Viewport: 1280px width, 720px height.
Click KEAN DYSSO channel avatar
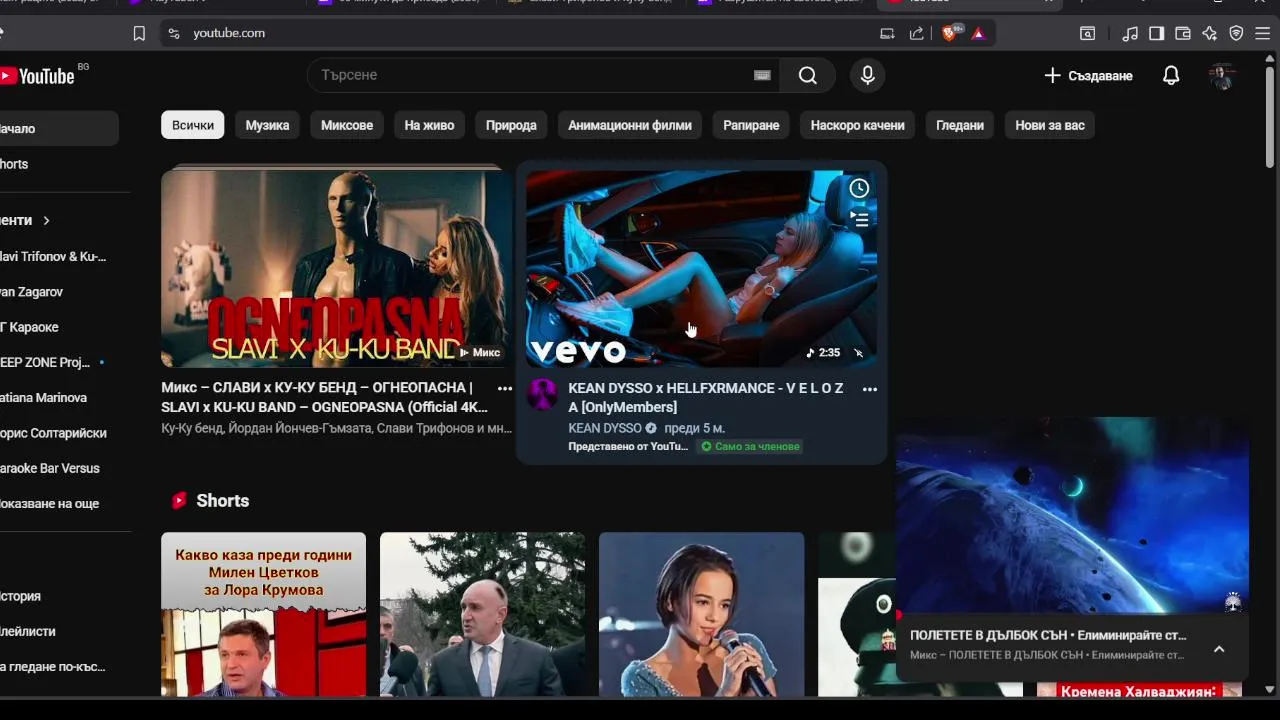[542, 394]
